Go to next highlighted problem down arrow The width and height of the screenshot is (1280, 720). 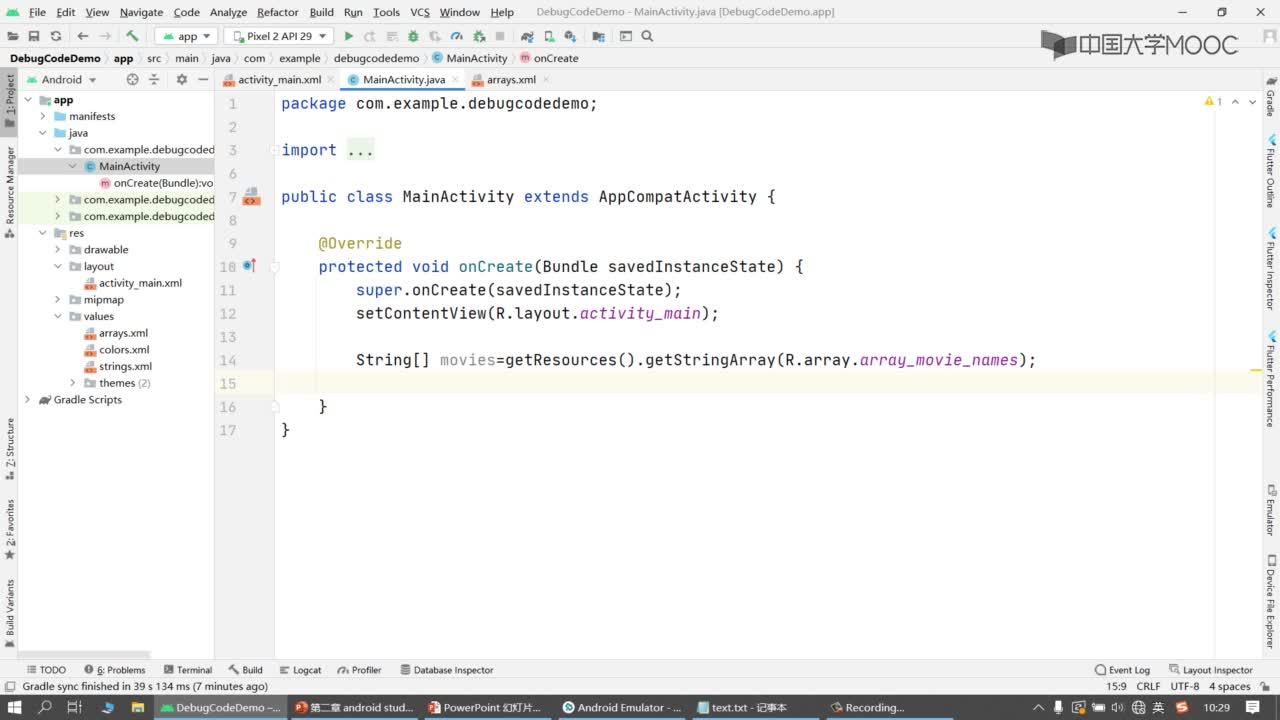(1253, 102)
